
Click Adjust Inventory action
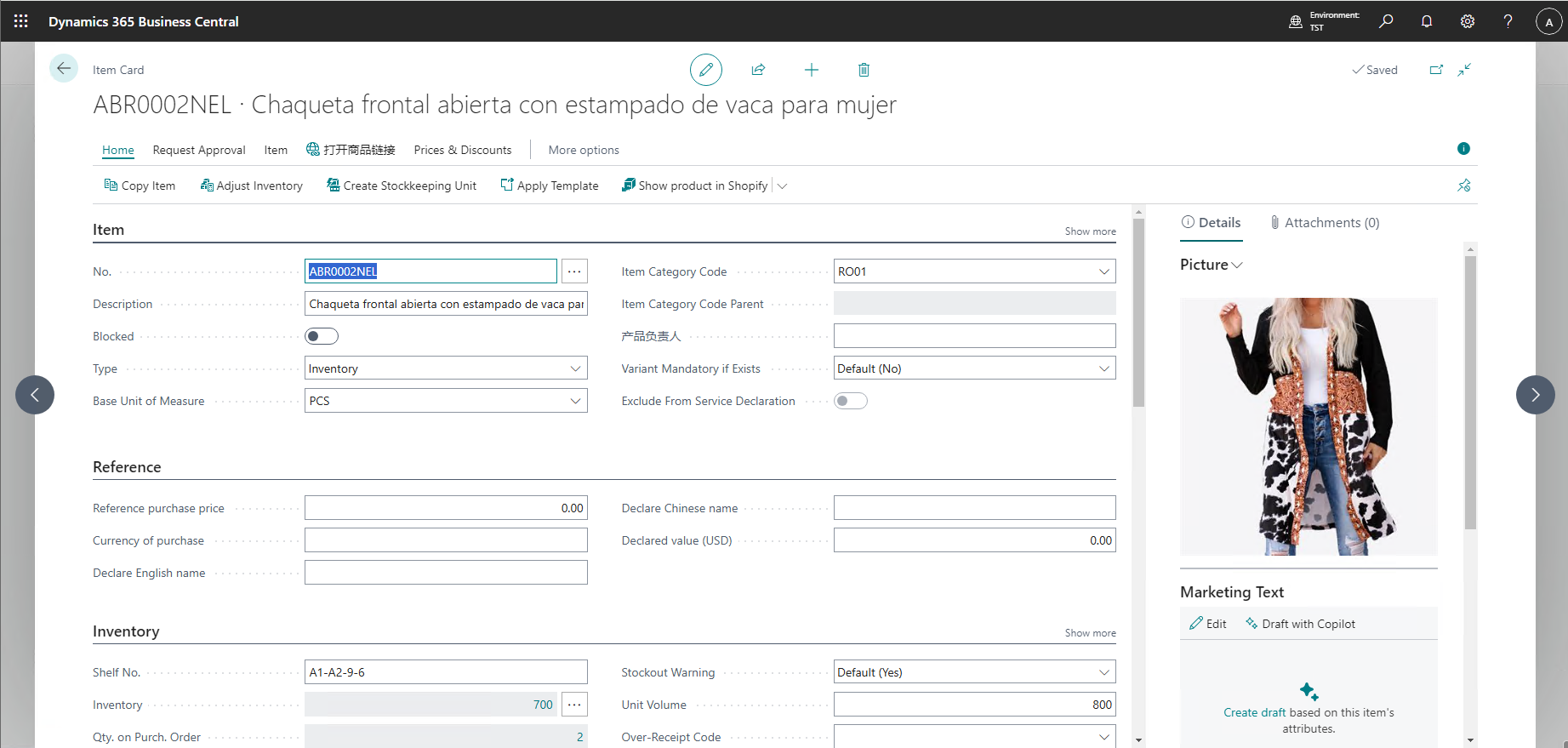coord(252,186)
